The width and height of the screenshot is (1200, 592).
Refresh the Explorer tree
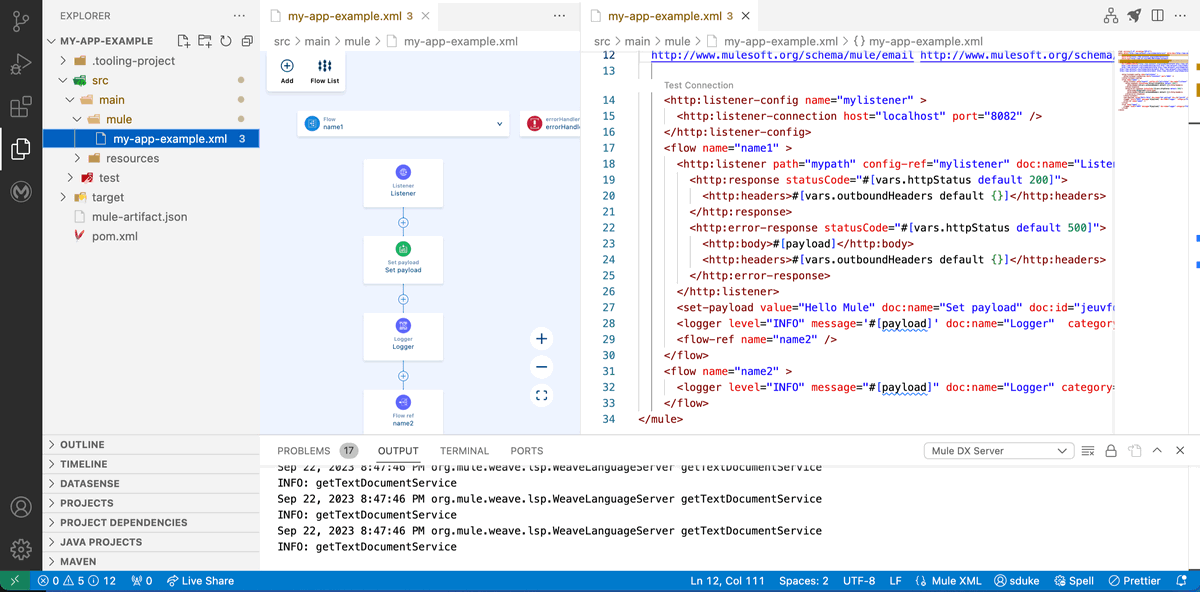pos(226,41)
